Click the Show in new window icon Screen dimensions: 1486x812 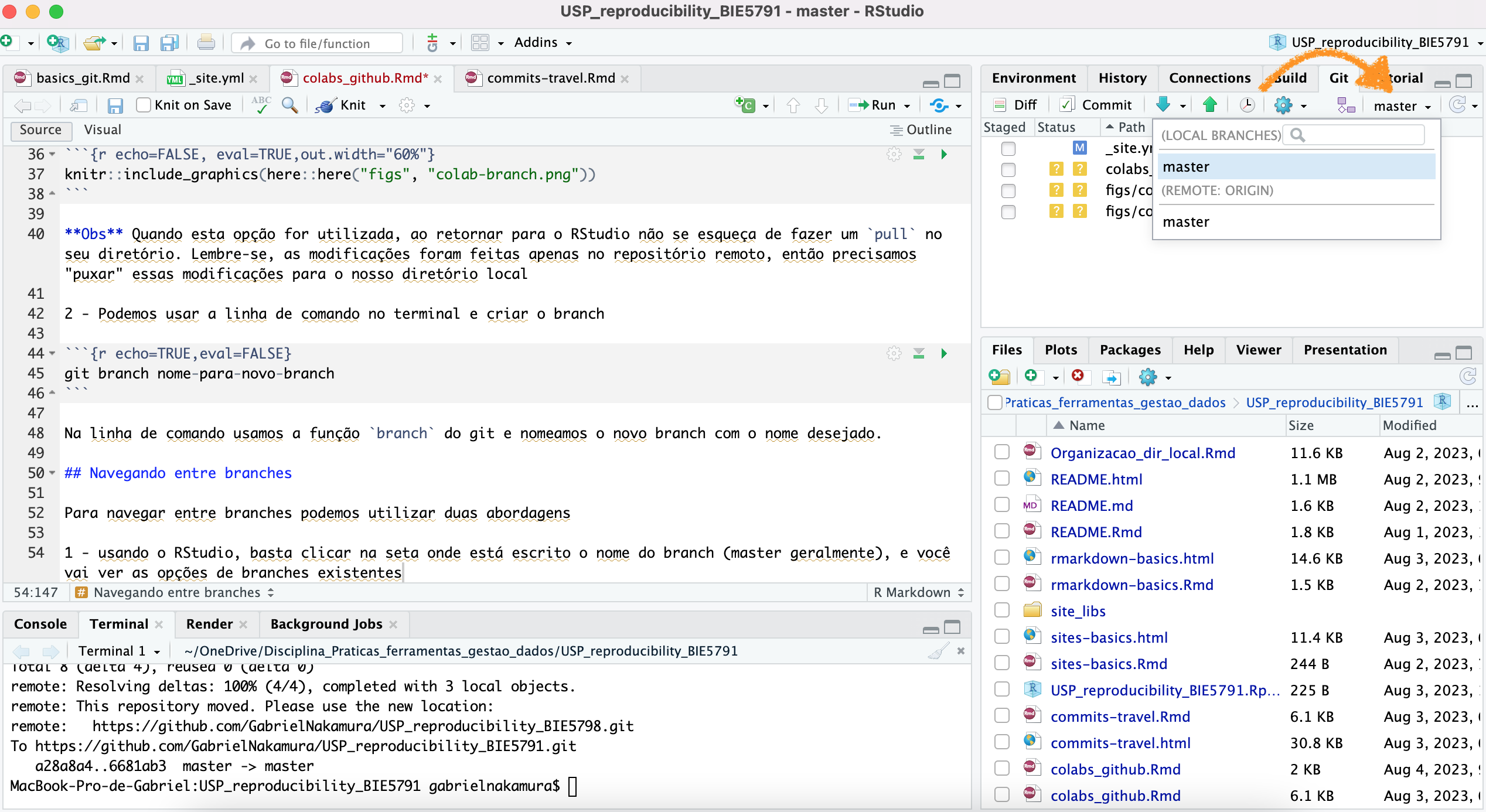pyautogui.click(x=79, y=105)
